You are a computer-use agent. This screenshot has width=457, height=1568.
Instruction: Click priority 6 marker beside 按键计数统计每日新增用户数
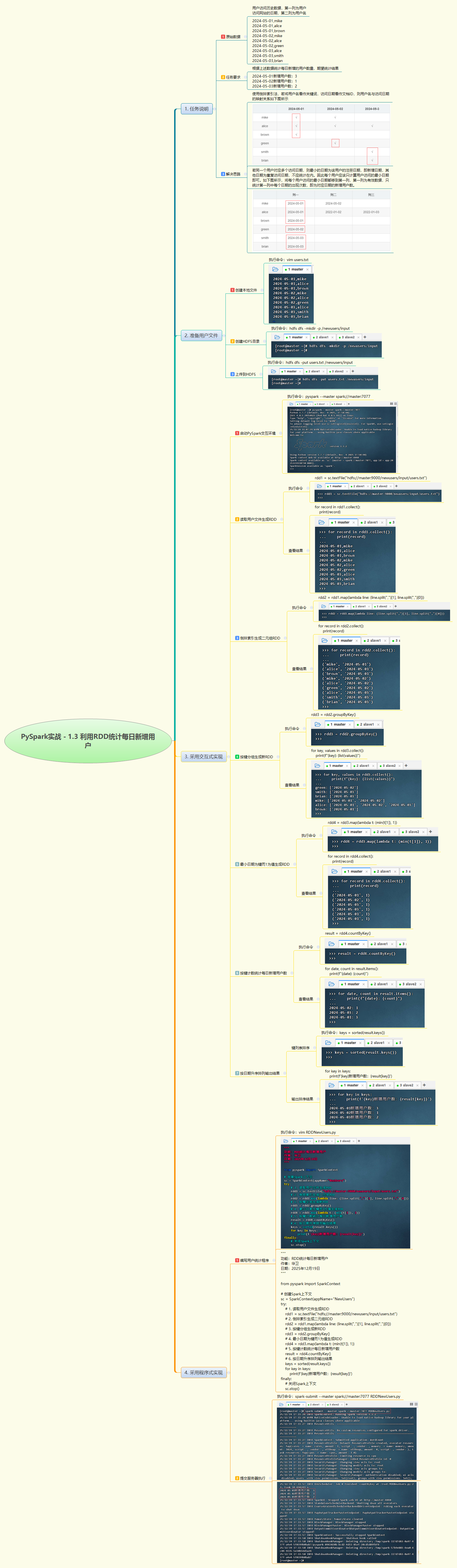237,973
